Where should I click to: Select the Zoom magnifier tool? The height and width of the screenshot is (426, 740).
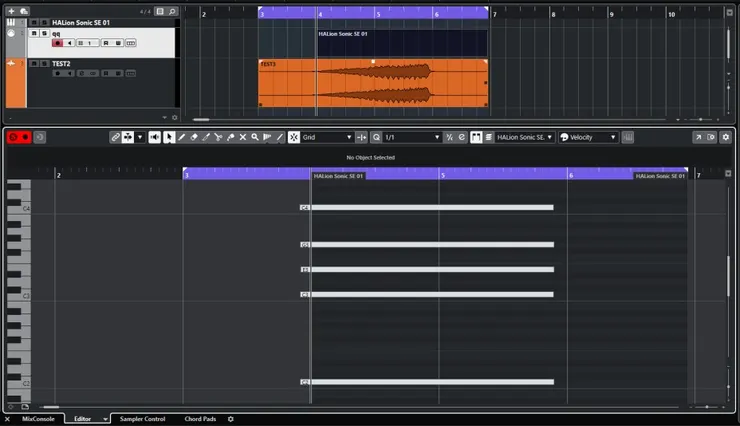(x=255, y=137)
